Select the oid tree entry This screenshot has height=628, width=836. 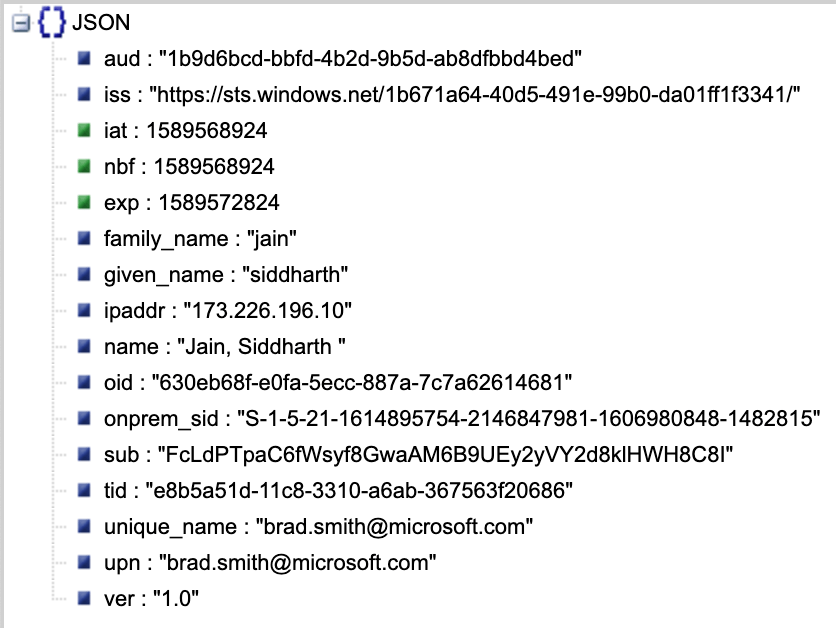(x=339, y=383)
